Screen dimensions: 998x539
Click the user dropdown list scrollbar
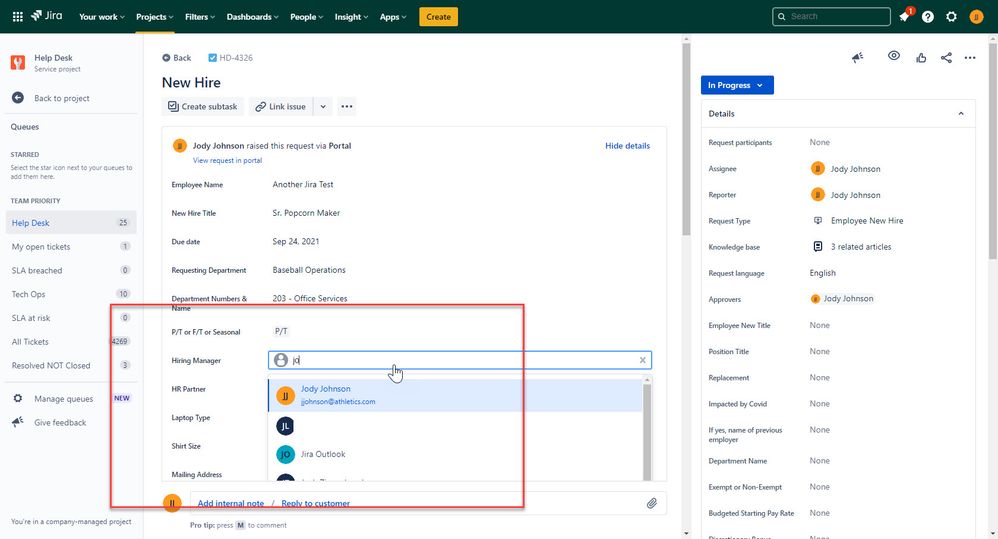click(x=647, y=430)
